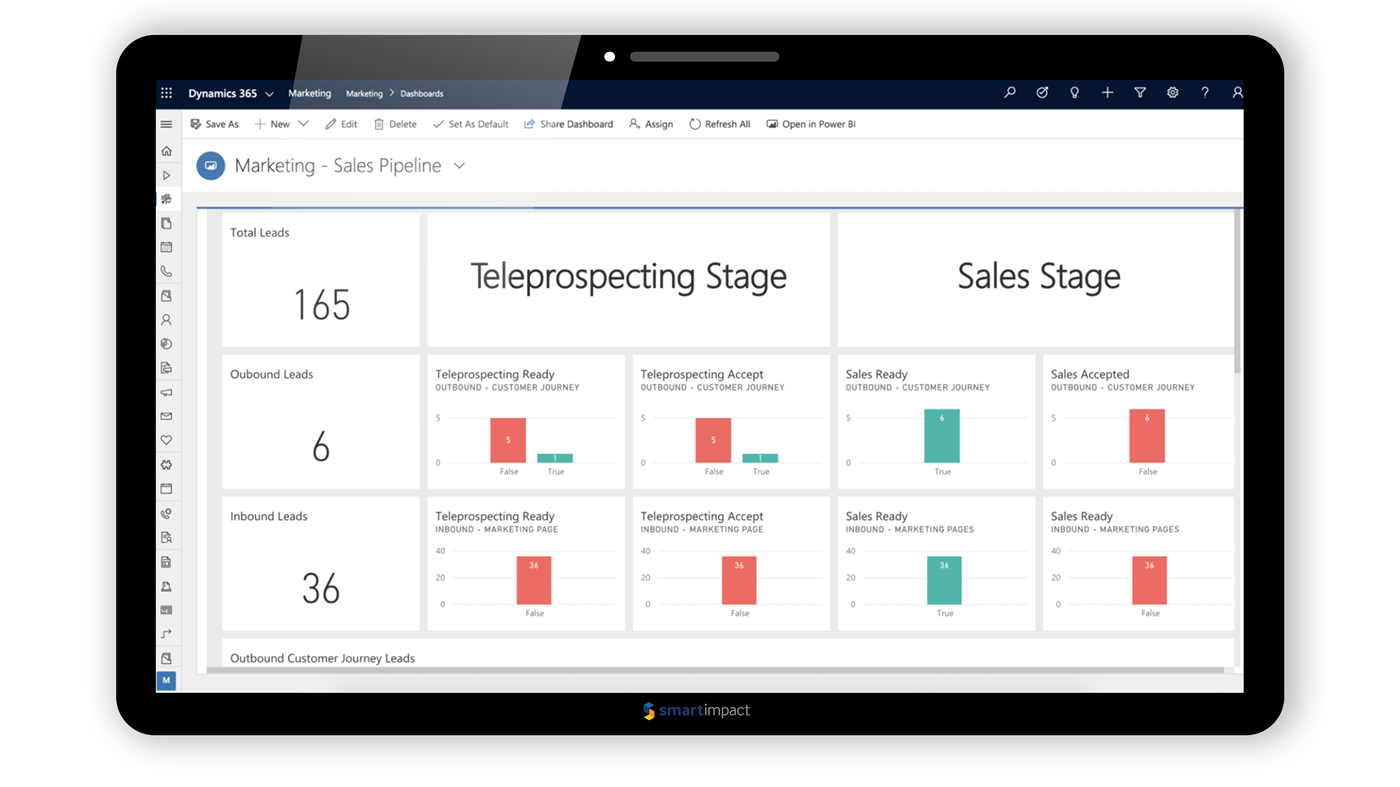Screen dimensions: 1400x787
Task: Open the app launcher waffle grid
Action: click(166, 93)
